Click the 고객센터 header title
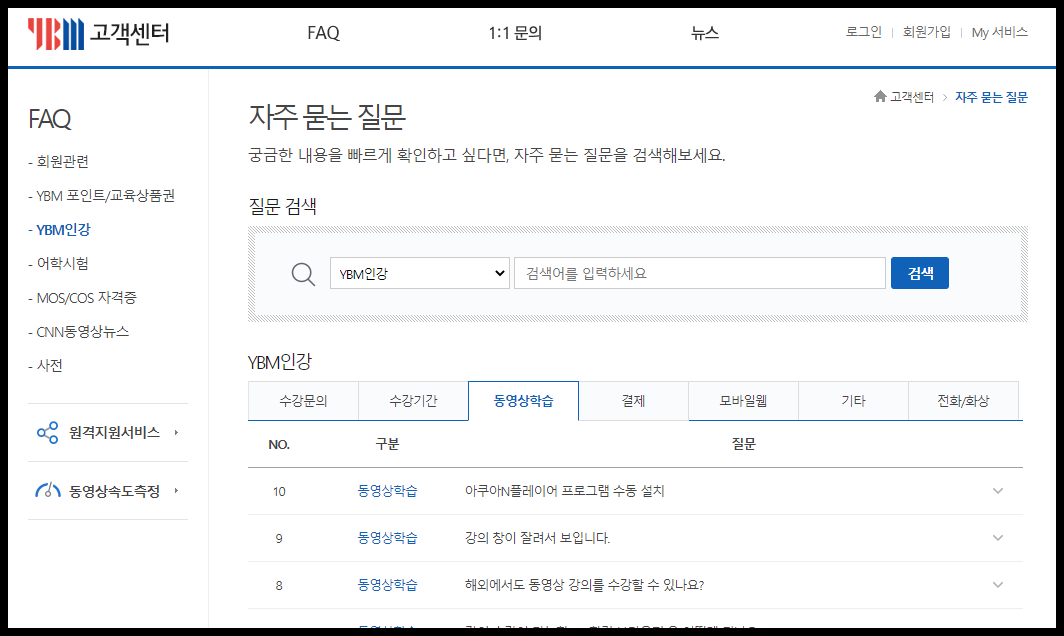Screen dimensions: 1064x636 coord(130,33)
